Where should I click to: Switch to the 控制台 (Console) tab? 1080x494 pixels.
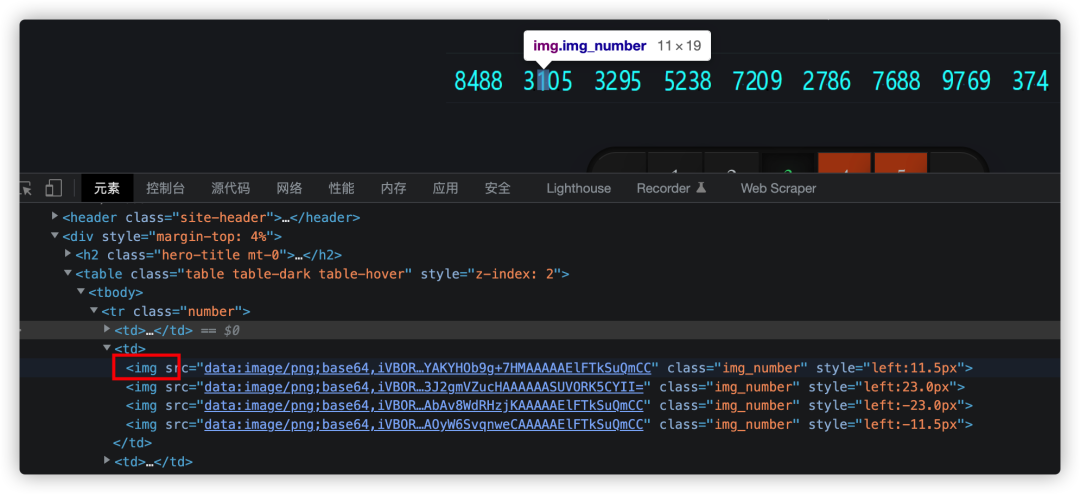click(165, 188)
